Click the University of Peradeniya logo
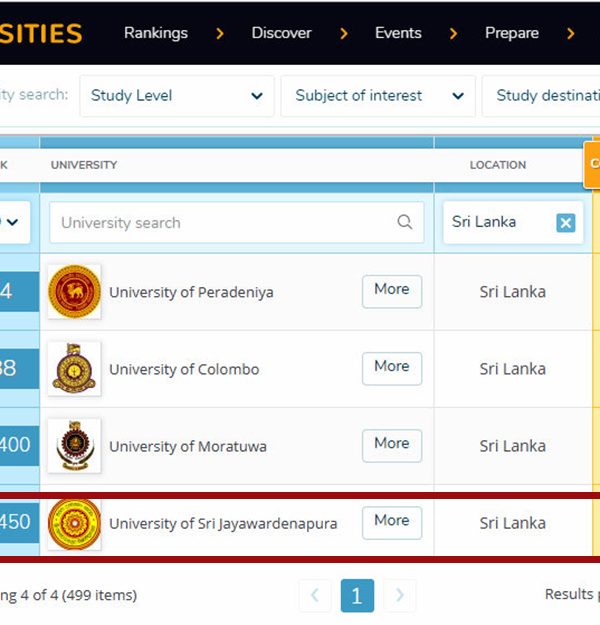The height and width of the screenshot is (625, 600). coord(74,292)
